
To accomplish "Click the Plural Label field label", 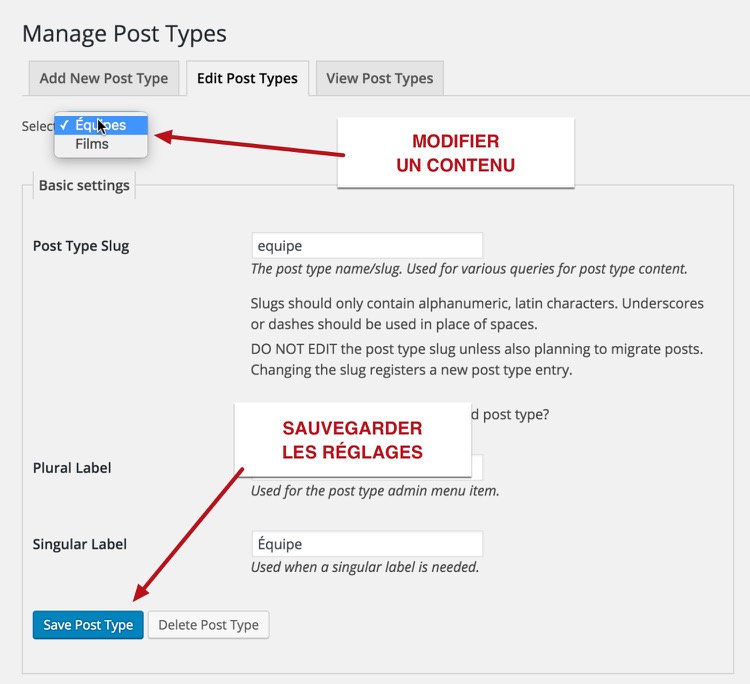I will tap(72, 468).
